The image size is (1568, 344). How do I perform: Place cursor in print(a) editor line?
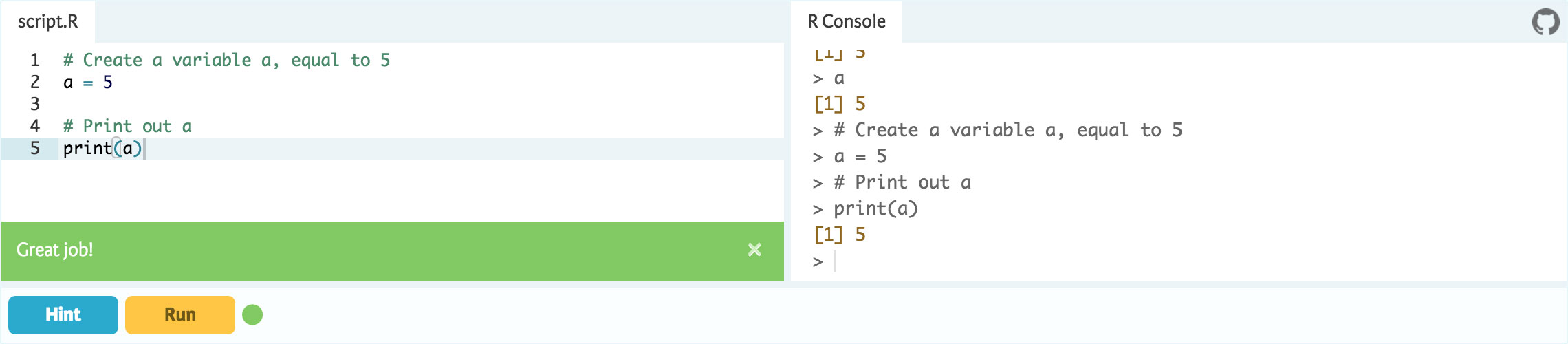[x=102, y=149]
